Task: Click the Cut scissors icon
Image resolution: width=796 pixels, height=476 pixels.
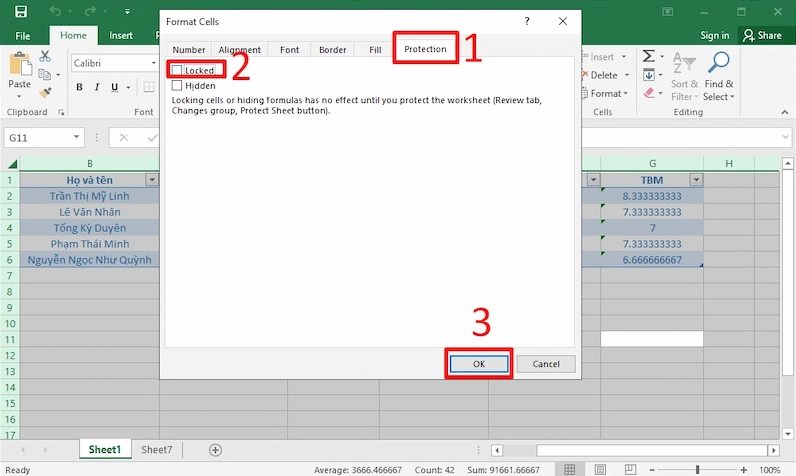Action: click(x=45, y=56)
